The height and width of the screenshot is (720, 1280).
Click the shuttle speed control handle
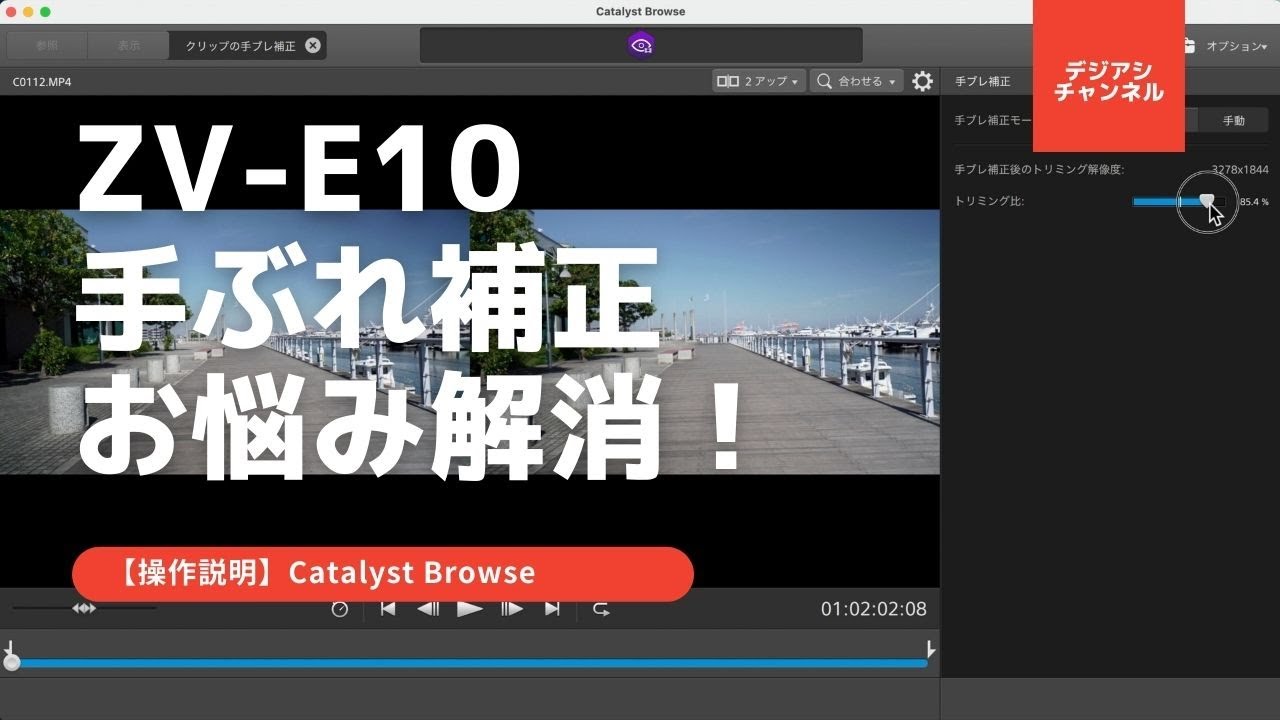tap(84, 608)
